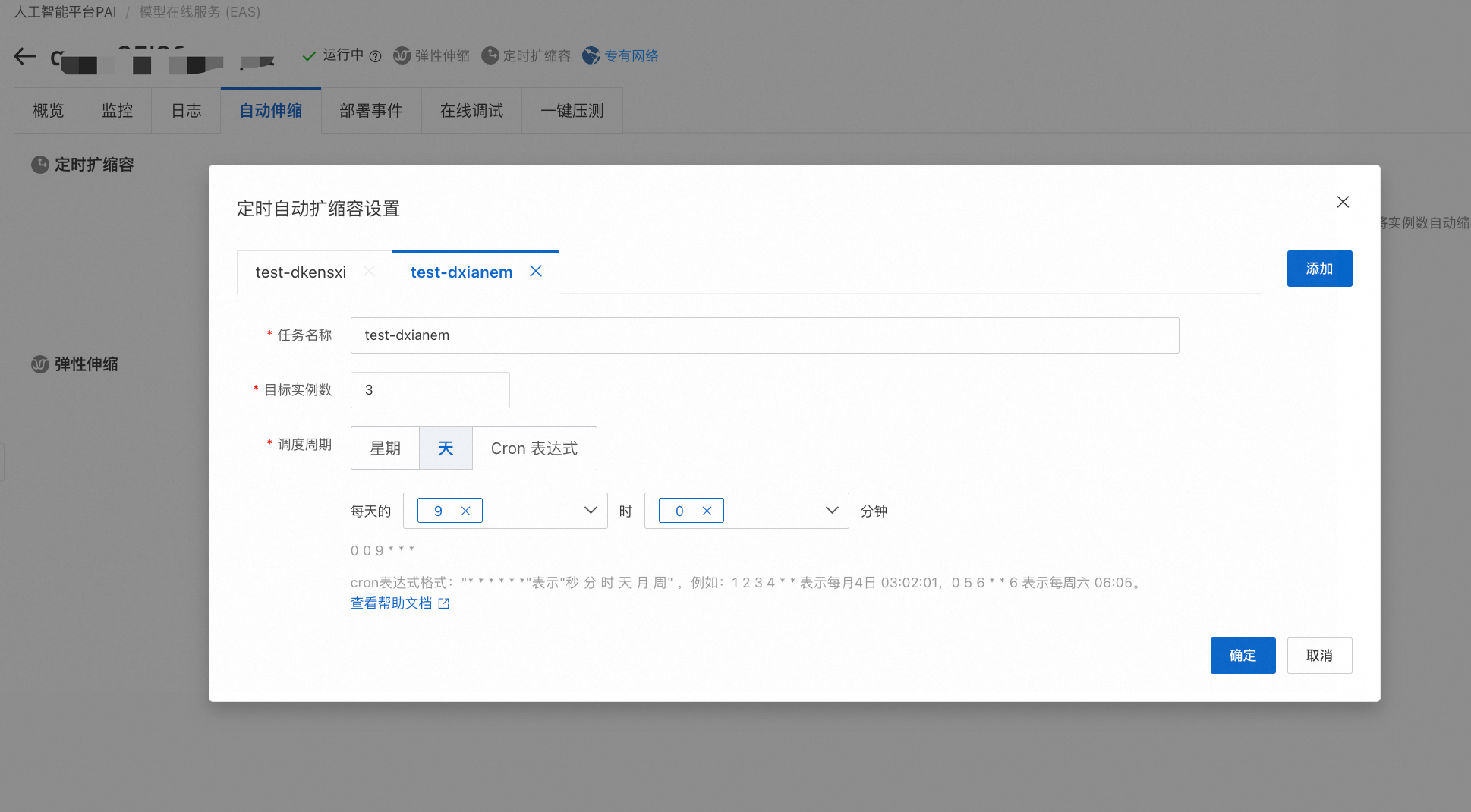Viewport: 1471px width, 812px height.
Task: Remove minute tag 0
Action: pyautogui.click(x=707, y=511)
